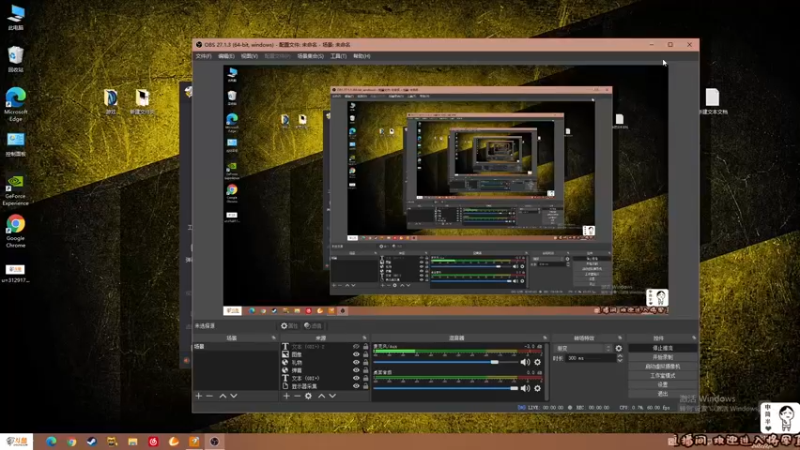The image size is (800, 450).
Task: Click the REC: 00:00:00 status text
Action: [592, 408]
